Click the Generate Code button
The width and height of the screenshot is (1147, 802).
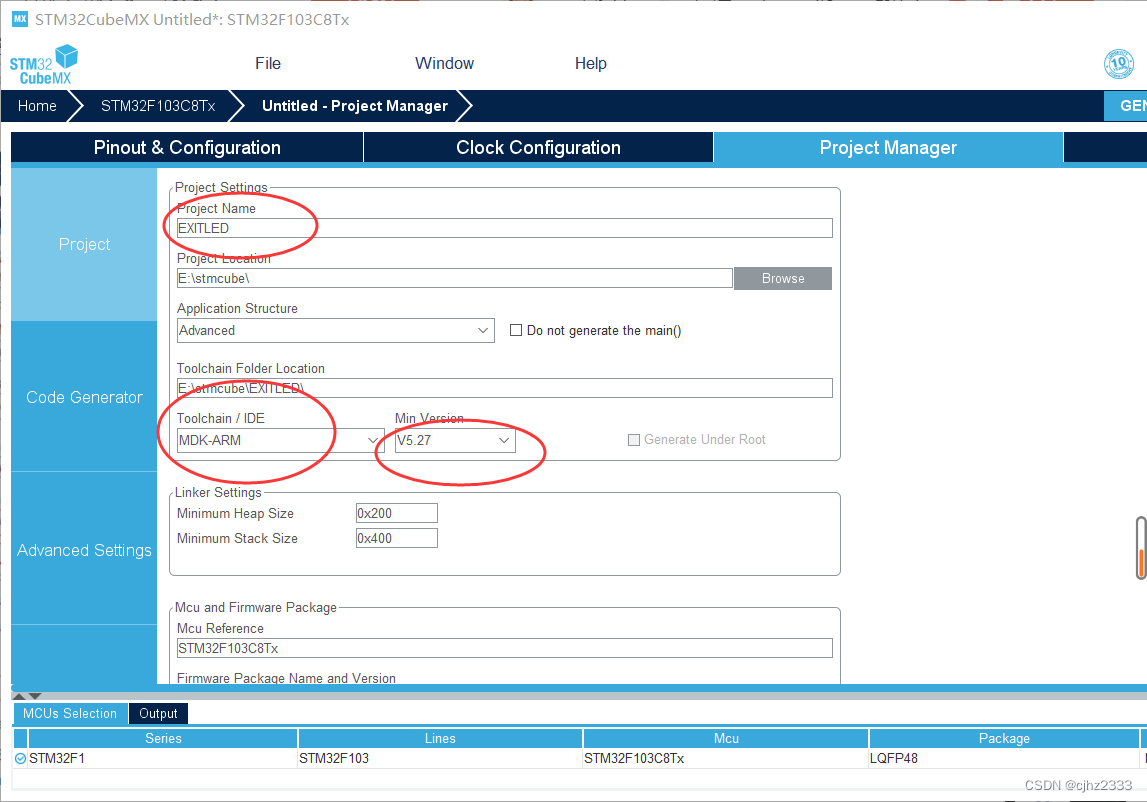click(1126, 105)
